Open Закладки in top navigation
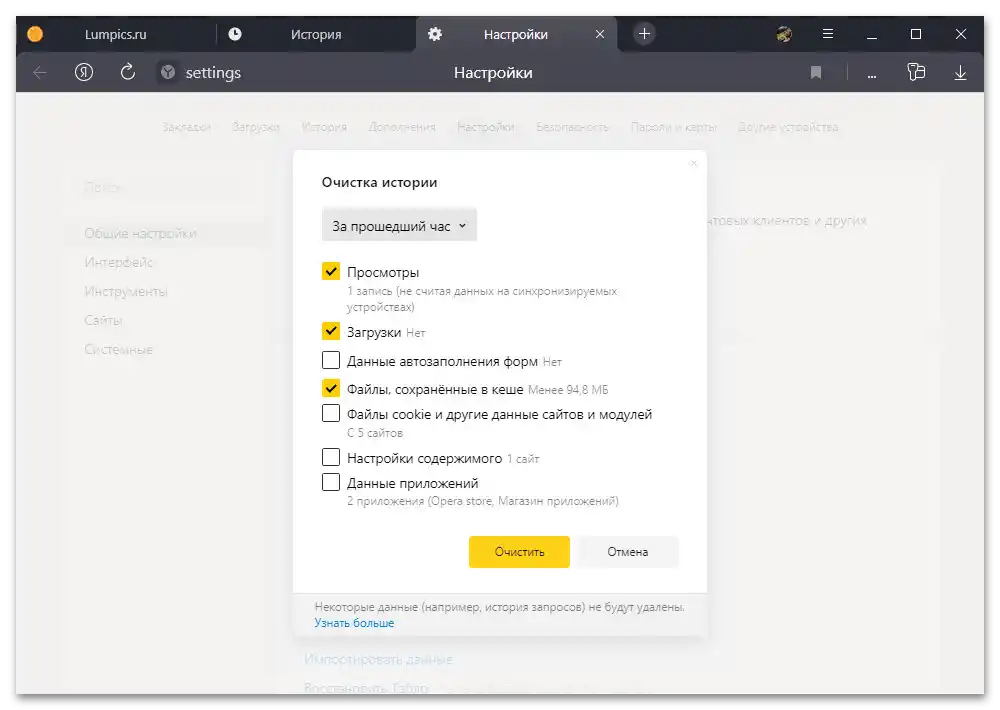1000x710 pixels. [x=186, y=127]
